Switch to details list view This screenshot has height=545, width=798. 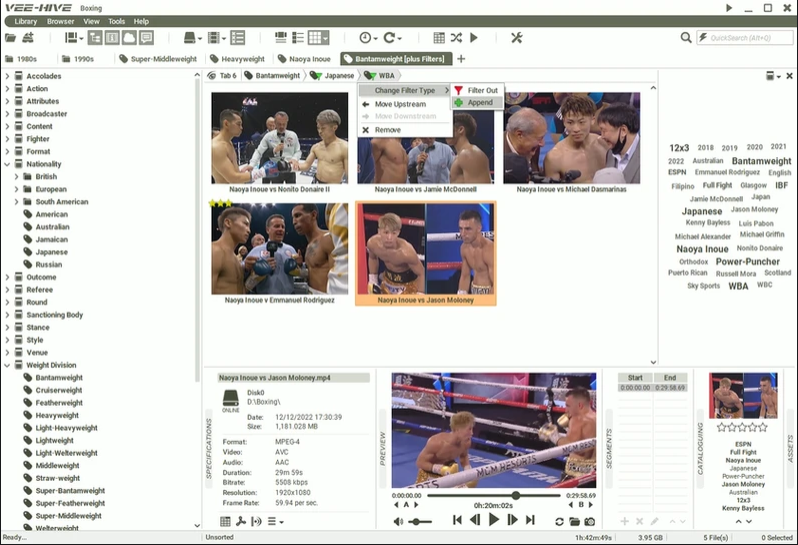(x=298, y=38)
